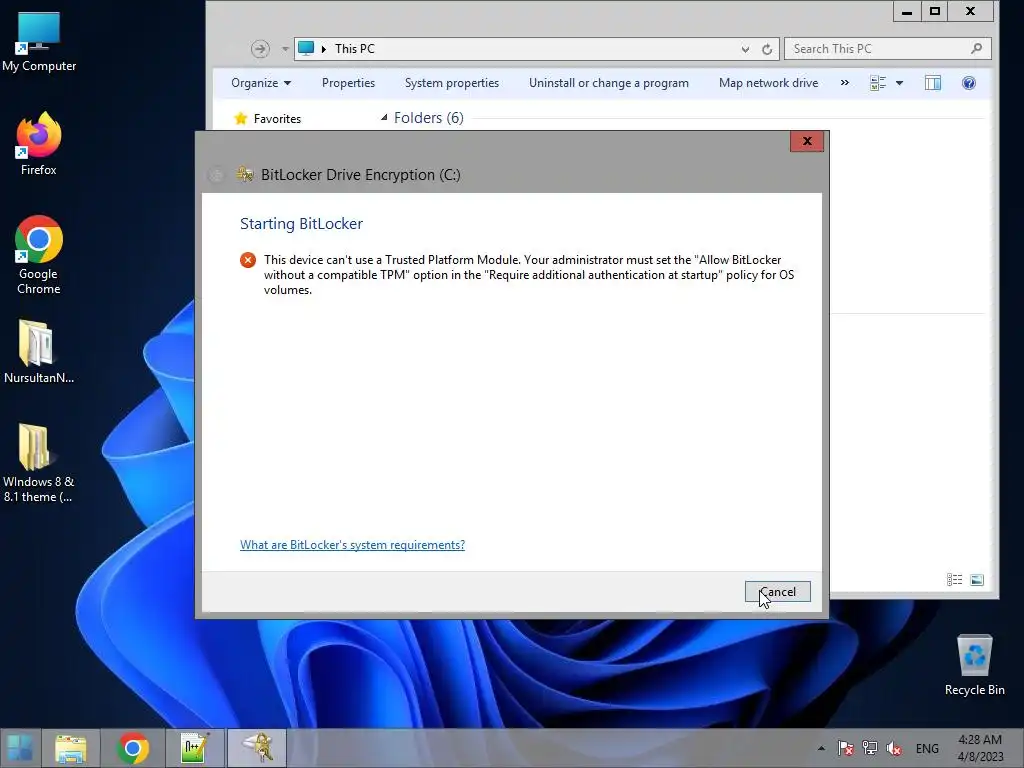Open System properties in Explorer toolbar
This screenshot has height=768, width=1024.
(x=452, y=83)
